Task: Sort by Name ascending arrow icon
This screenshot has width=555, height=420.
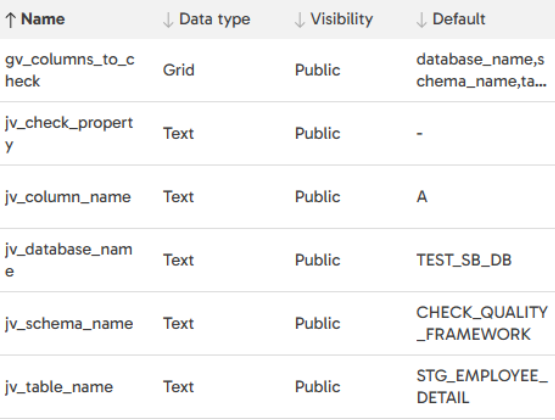Action: click(x=11, y=19)
